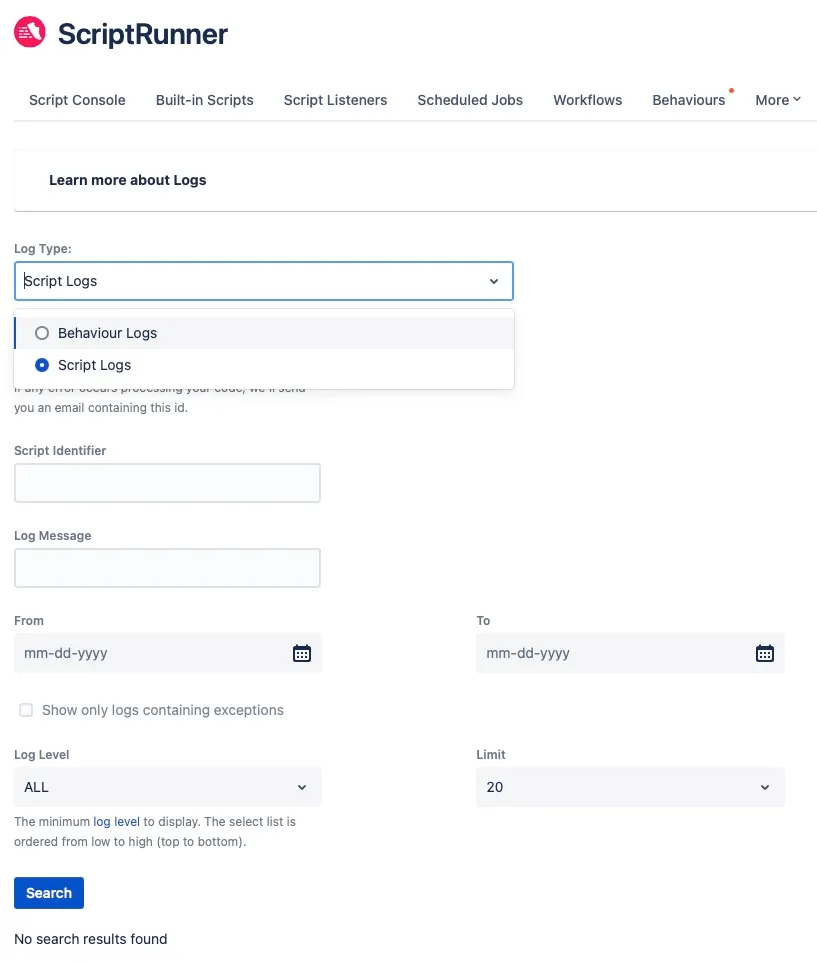Switch to the Script Console tab
The width and height of the screenshot is (817, 965).
click(77, 100)
